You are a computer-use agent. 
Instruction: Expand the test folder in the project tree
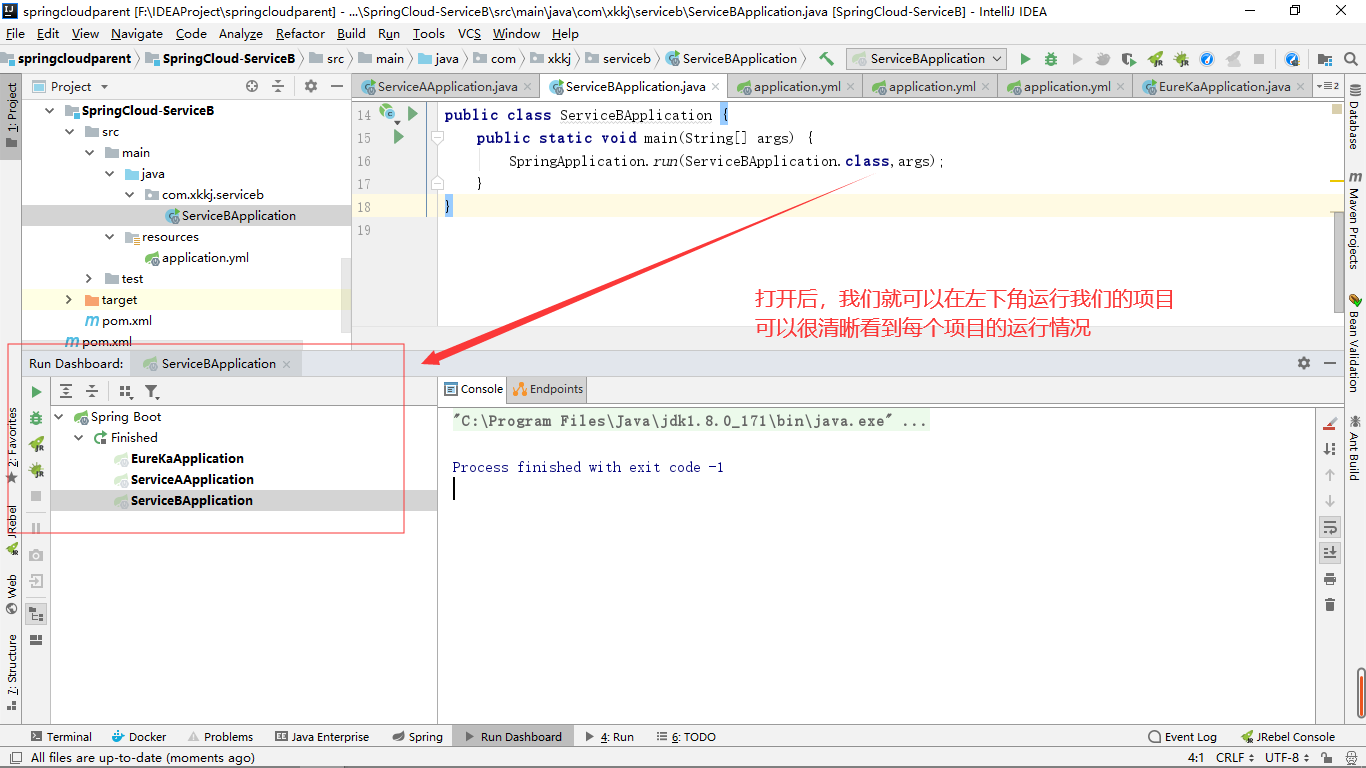pos(89,279)
